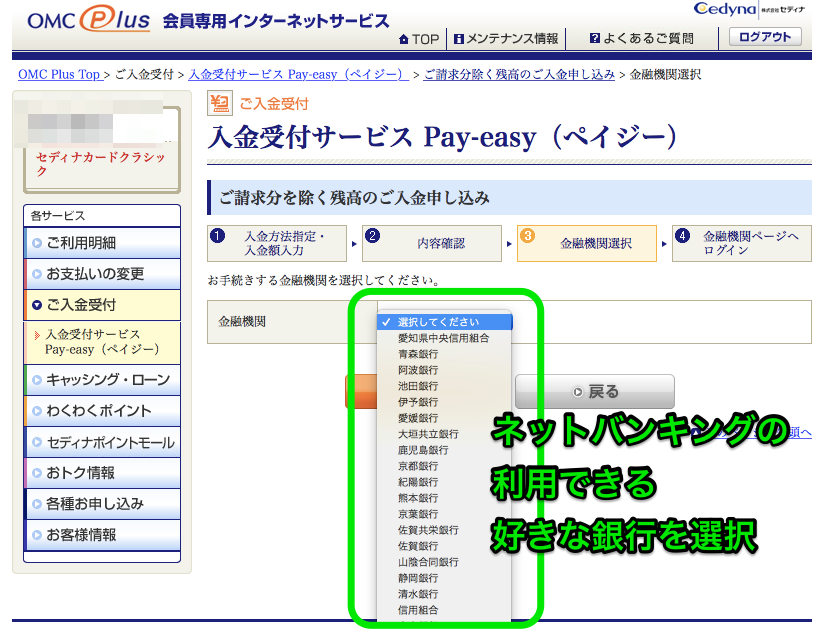
Task: Choose 紀陽銀行 from the bank list
Action: tap(445, 482)
